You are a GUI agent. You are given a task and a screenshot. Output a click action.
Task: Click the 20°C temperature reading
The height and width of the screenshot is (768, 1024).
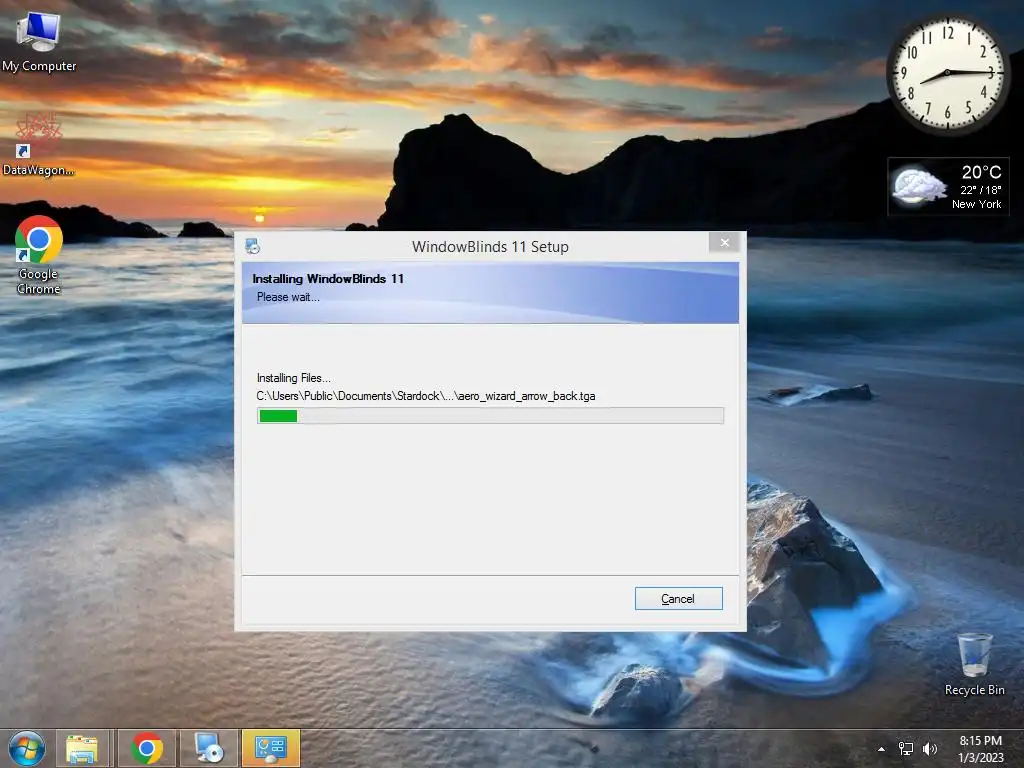pos(981,172)
